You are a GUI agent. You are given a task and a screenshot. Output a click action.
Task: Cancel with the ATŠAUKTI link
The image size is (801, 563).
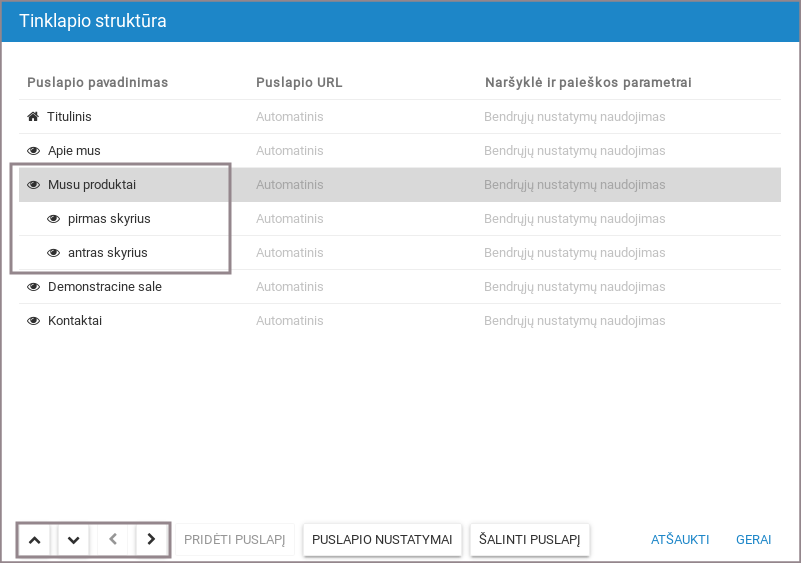(680, 540)
